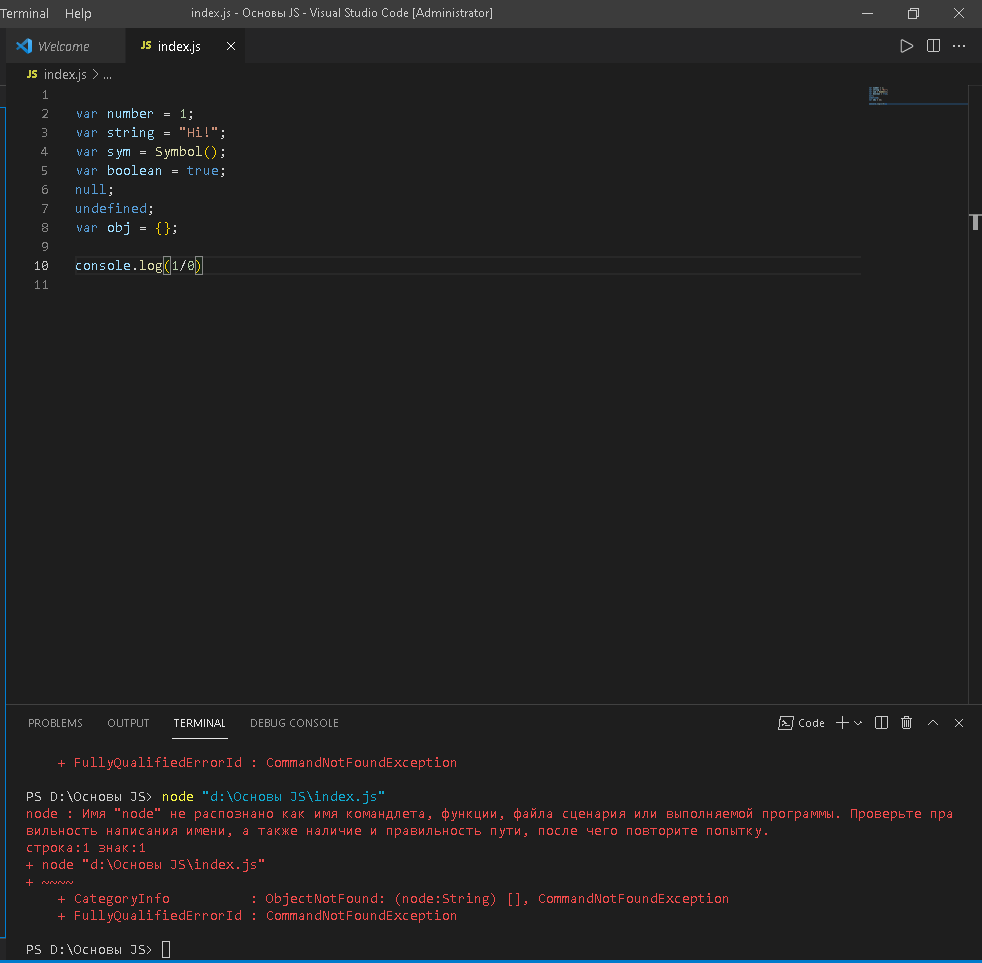982x963 pixels.
Task: Switch to the PROBLEMS panel tab
Action: point(55,723)
